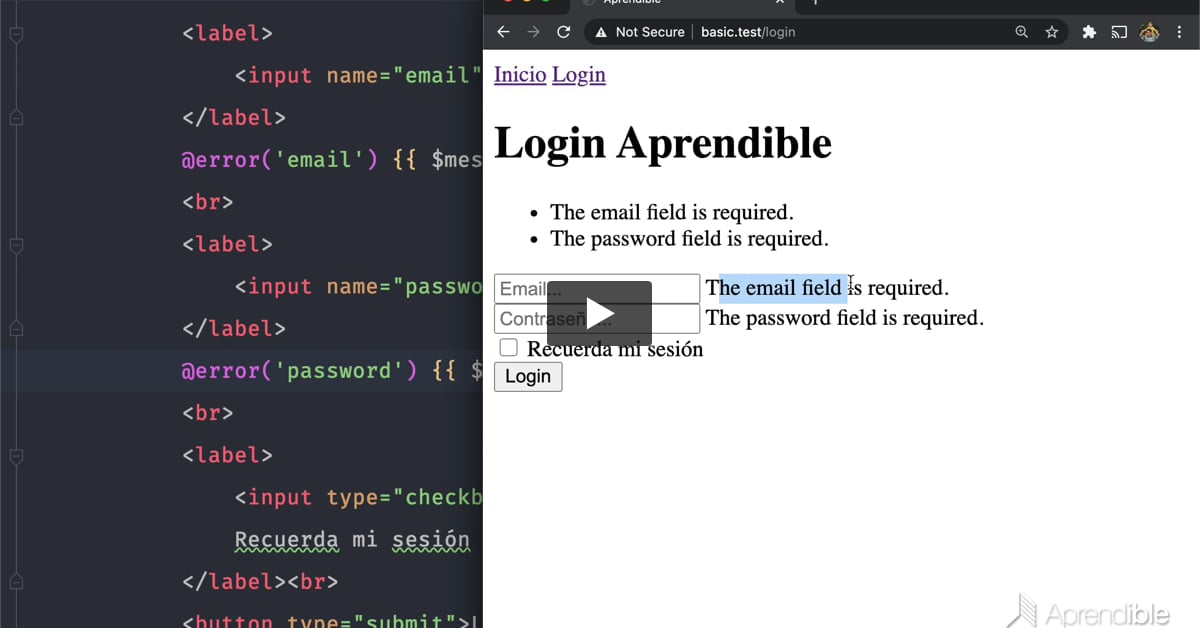Close the Aprendible browser tab
Viewport: 1200px width, 628px height.
(780, 2)
